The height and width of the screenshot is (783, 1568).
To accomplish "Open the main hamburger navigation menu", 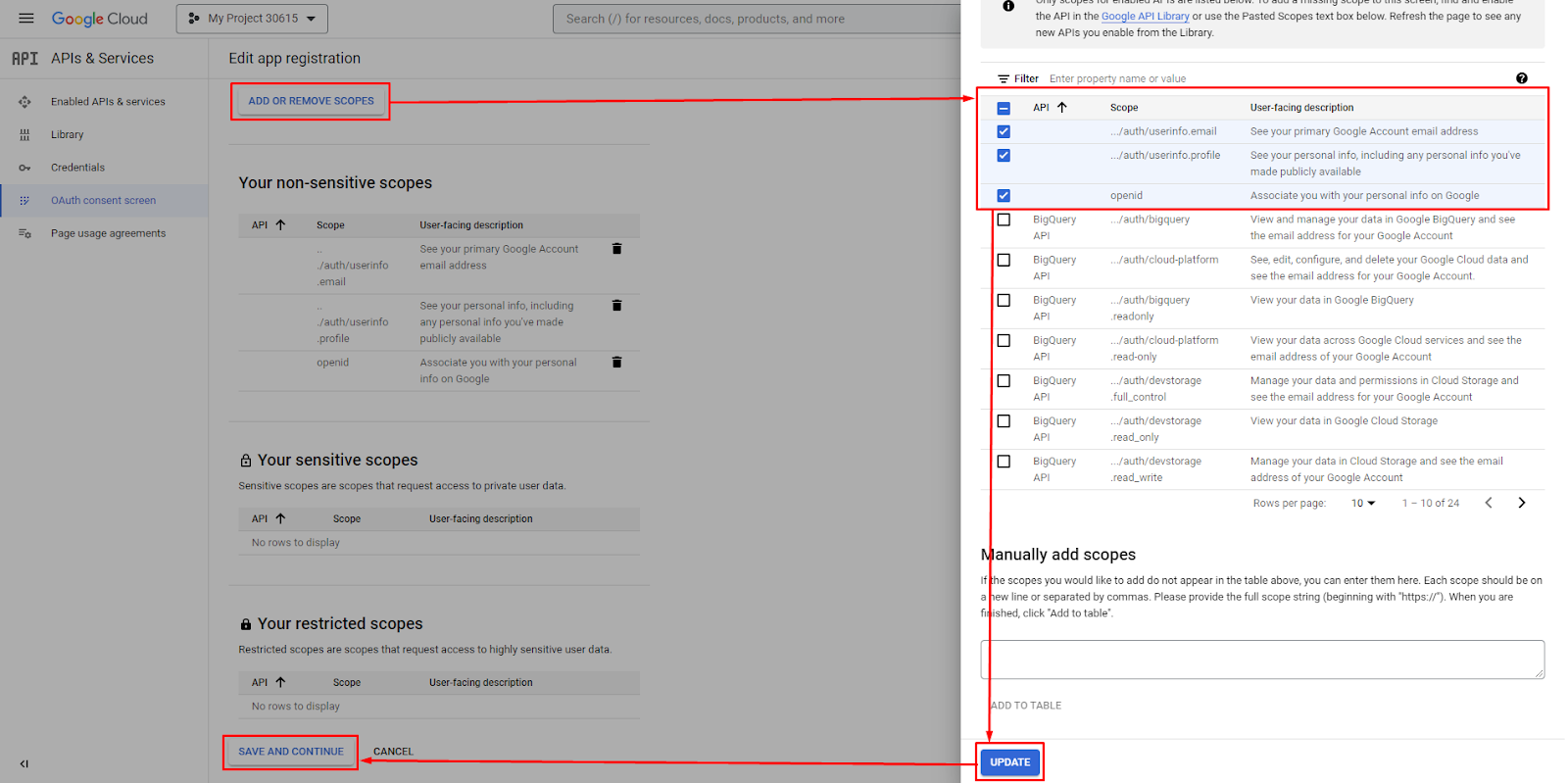I will (26, 19).
